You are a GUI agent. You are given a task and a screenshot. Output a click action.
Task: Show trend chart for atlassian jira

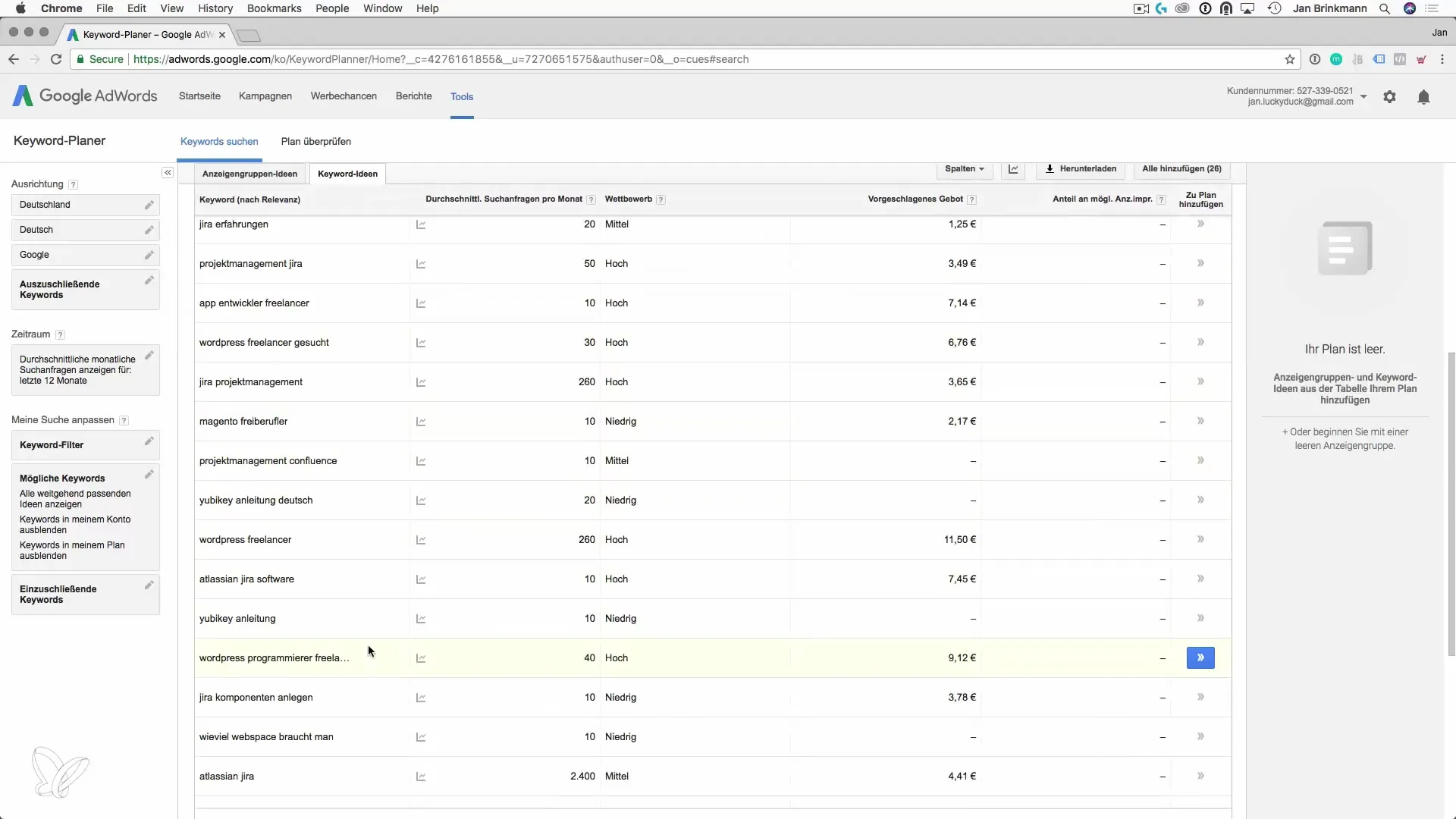(421, 777)
